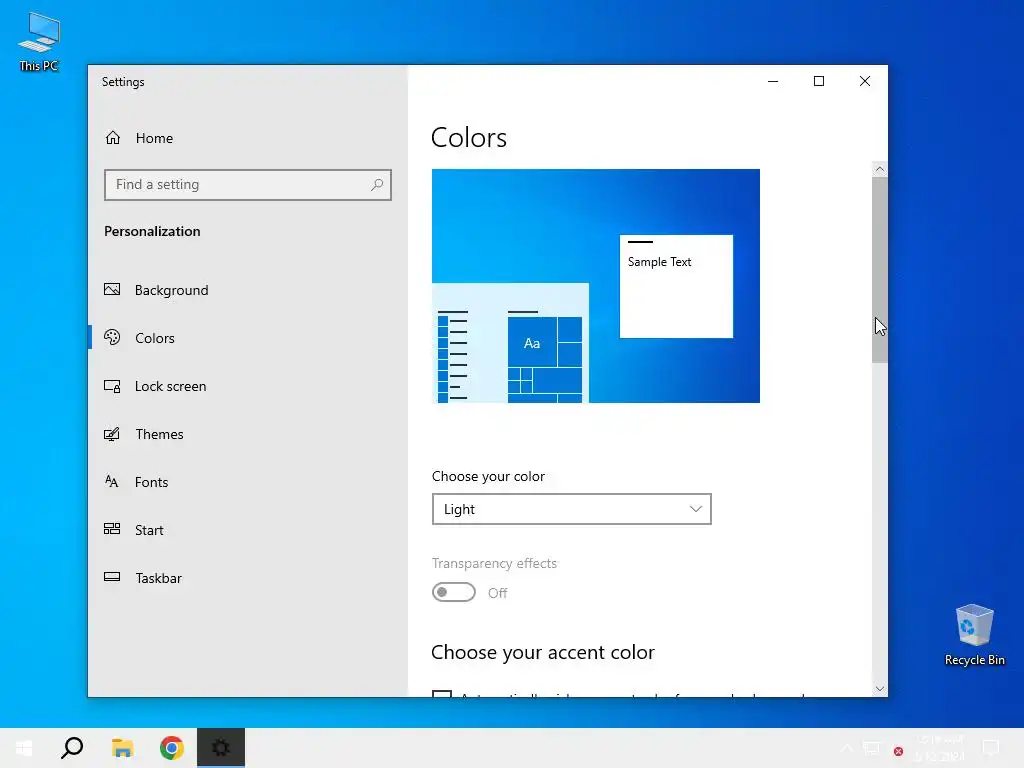1024x768 pixels.
Task: Click the Choose your accent color heading
Action: click(543, 652)
